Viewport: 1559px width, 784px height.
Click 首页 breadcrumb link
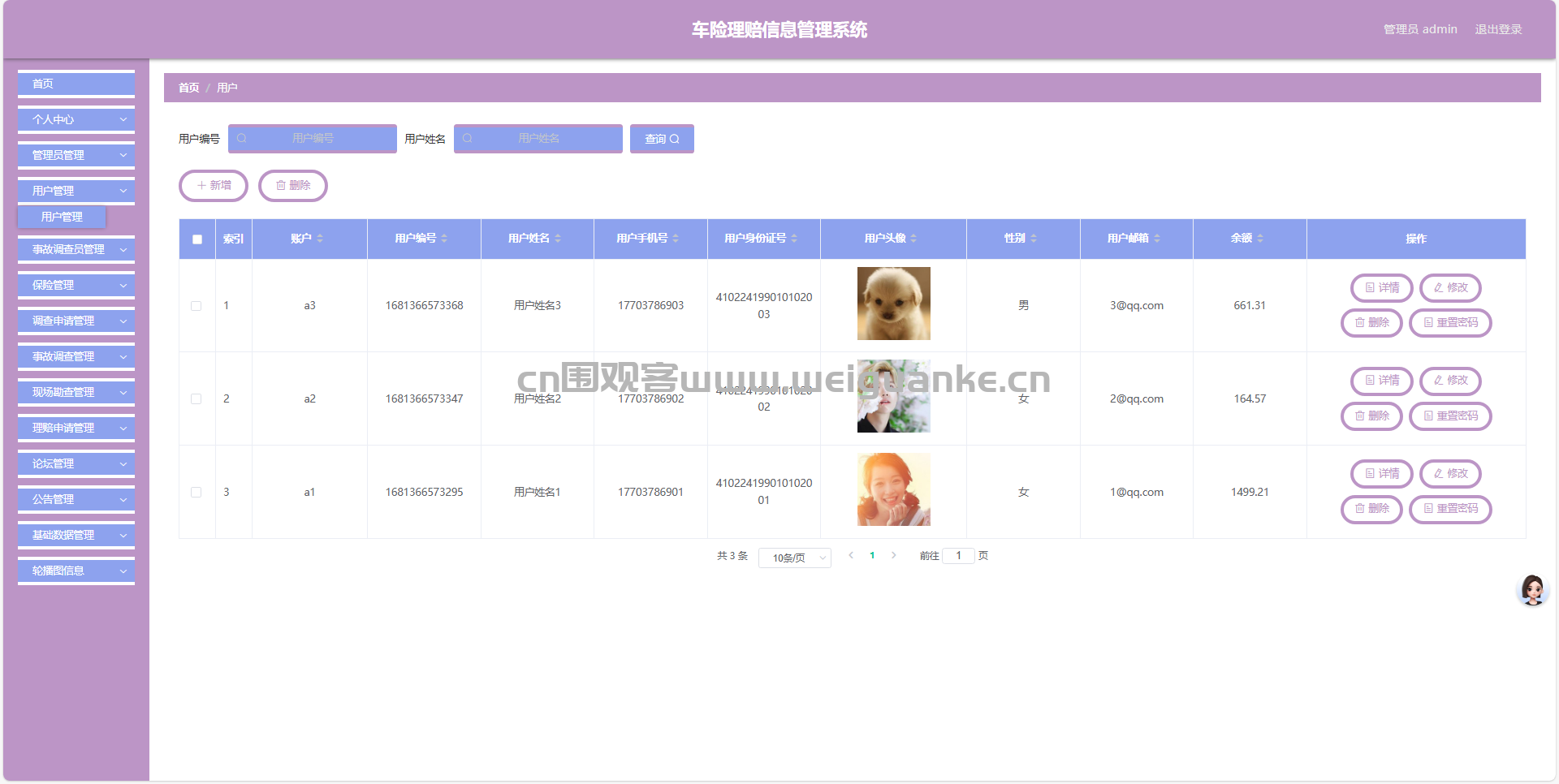(188, 88)
